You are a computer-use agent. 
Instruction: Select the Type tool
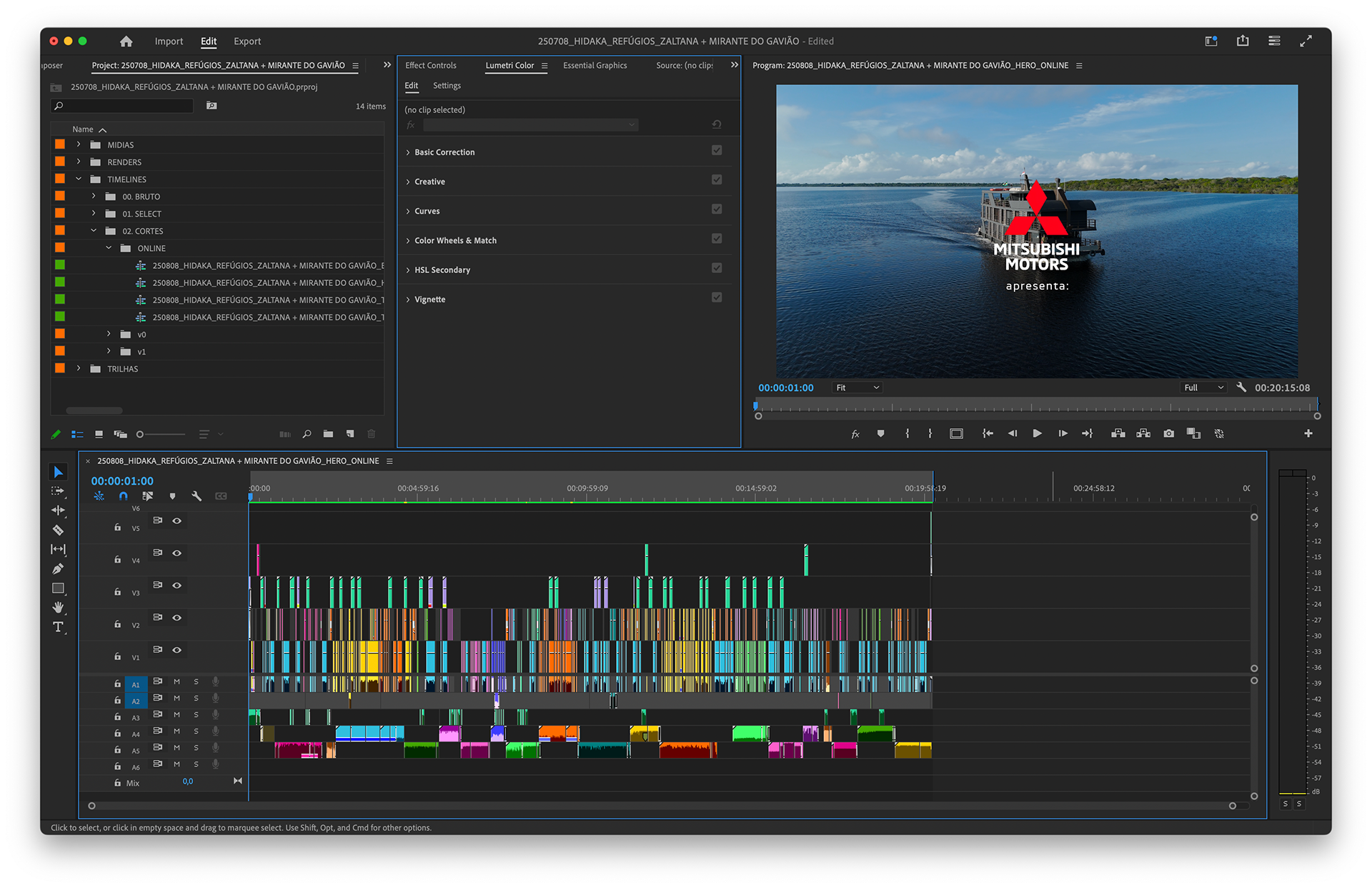[x=58, y=627]
